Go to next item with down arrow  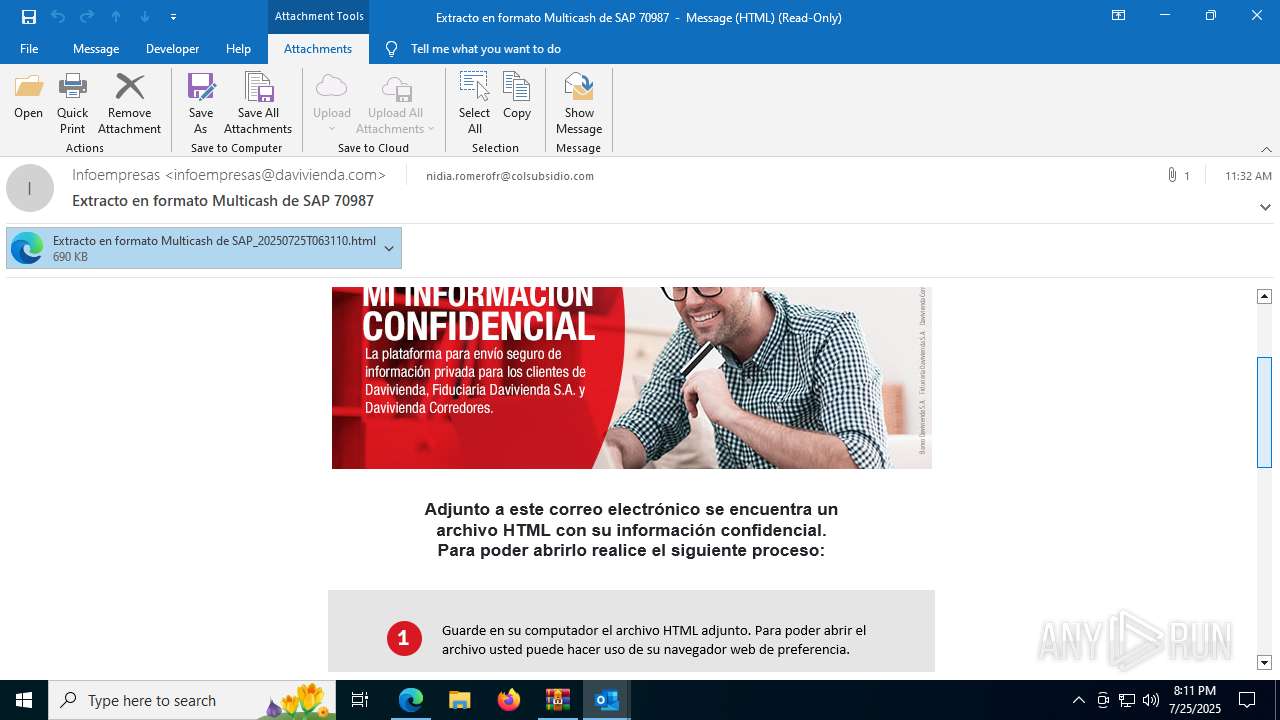tap(145, 17)
